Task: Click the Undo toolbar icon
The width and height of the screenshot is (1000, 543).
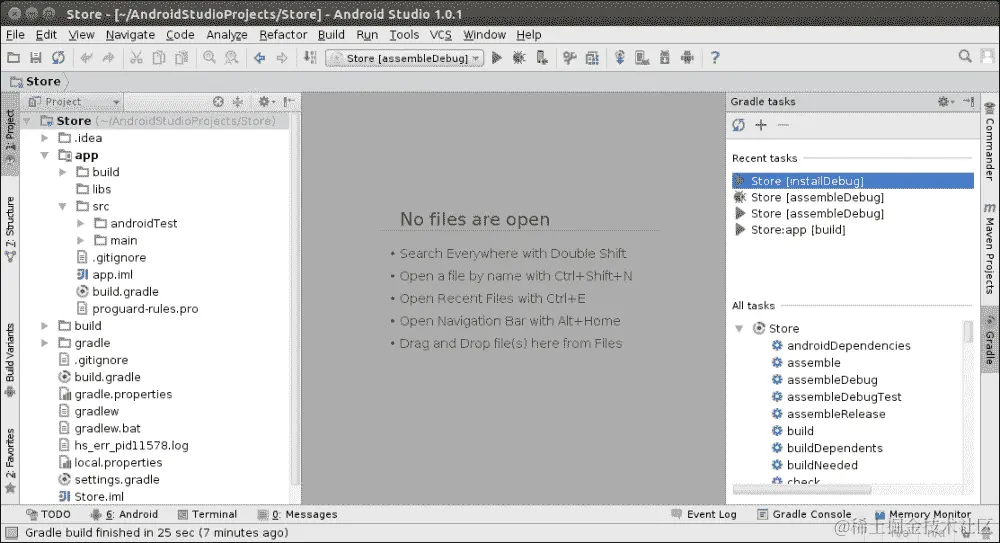Action: (86, 58)
